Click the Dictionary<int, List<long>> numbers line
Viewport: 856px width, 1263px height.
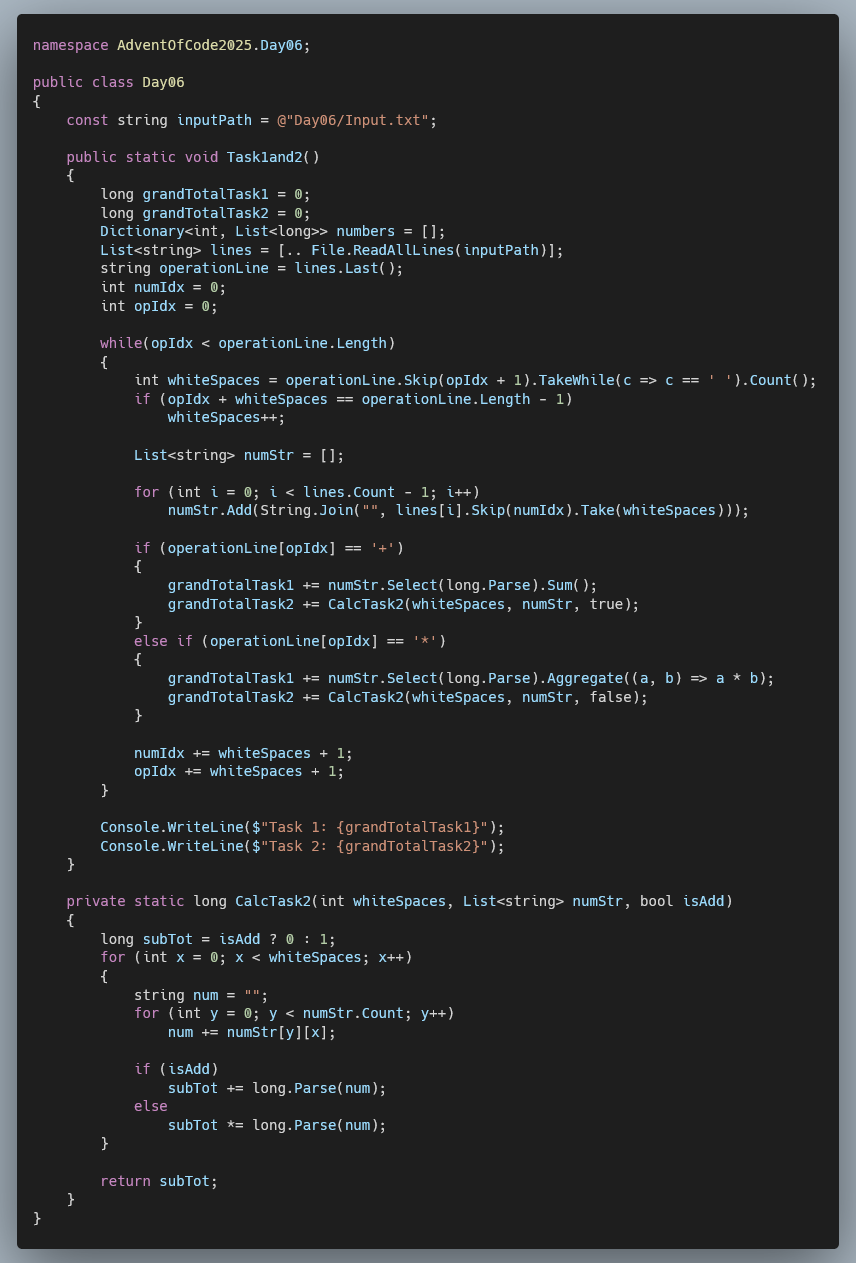[272, 231]
